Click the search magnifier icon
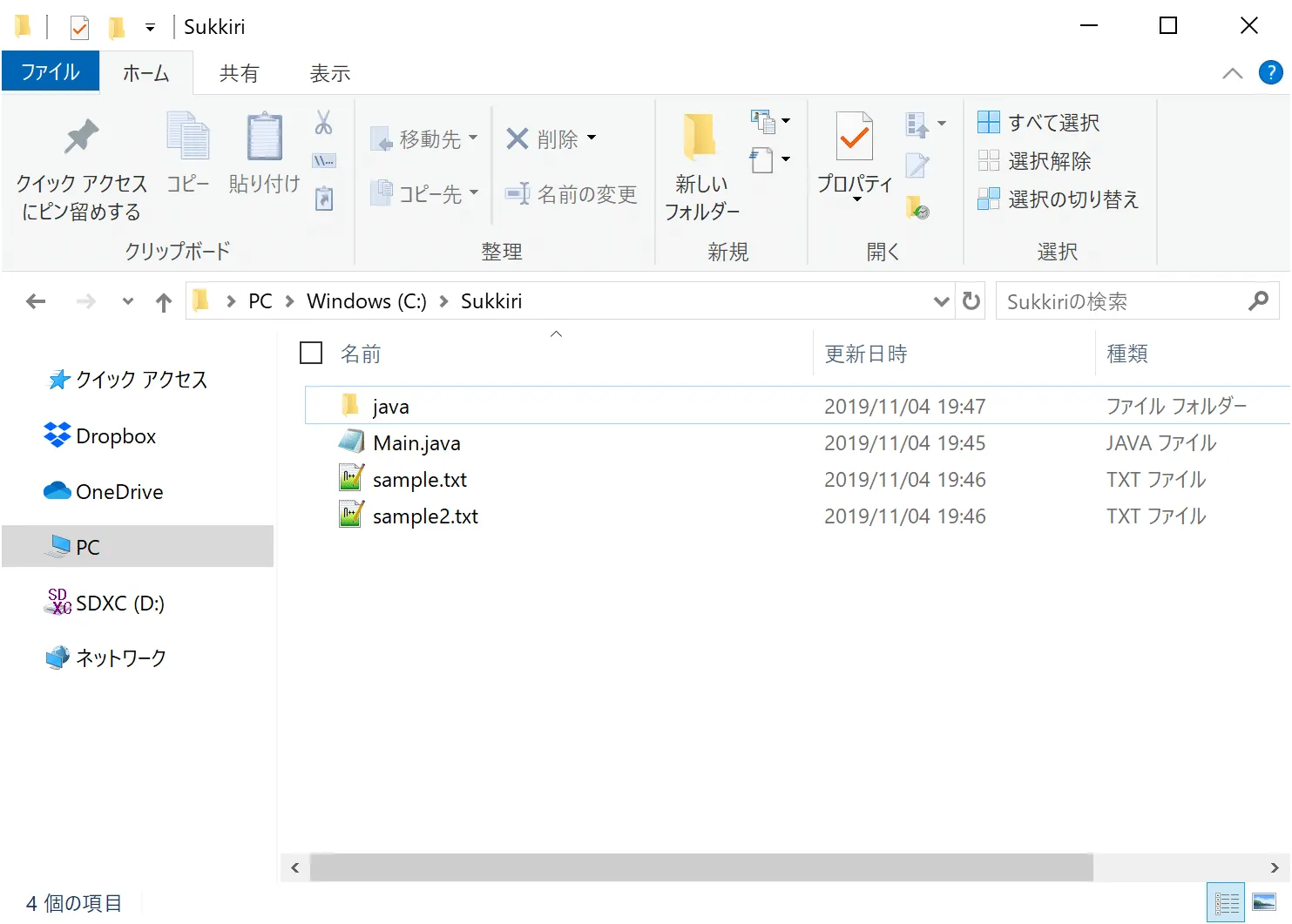Screen dimensions: 1292x924 (1258, 301)
